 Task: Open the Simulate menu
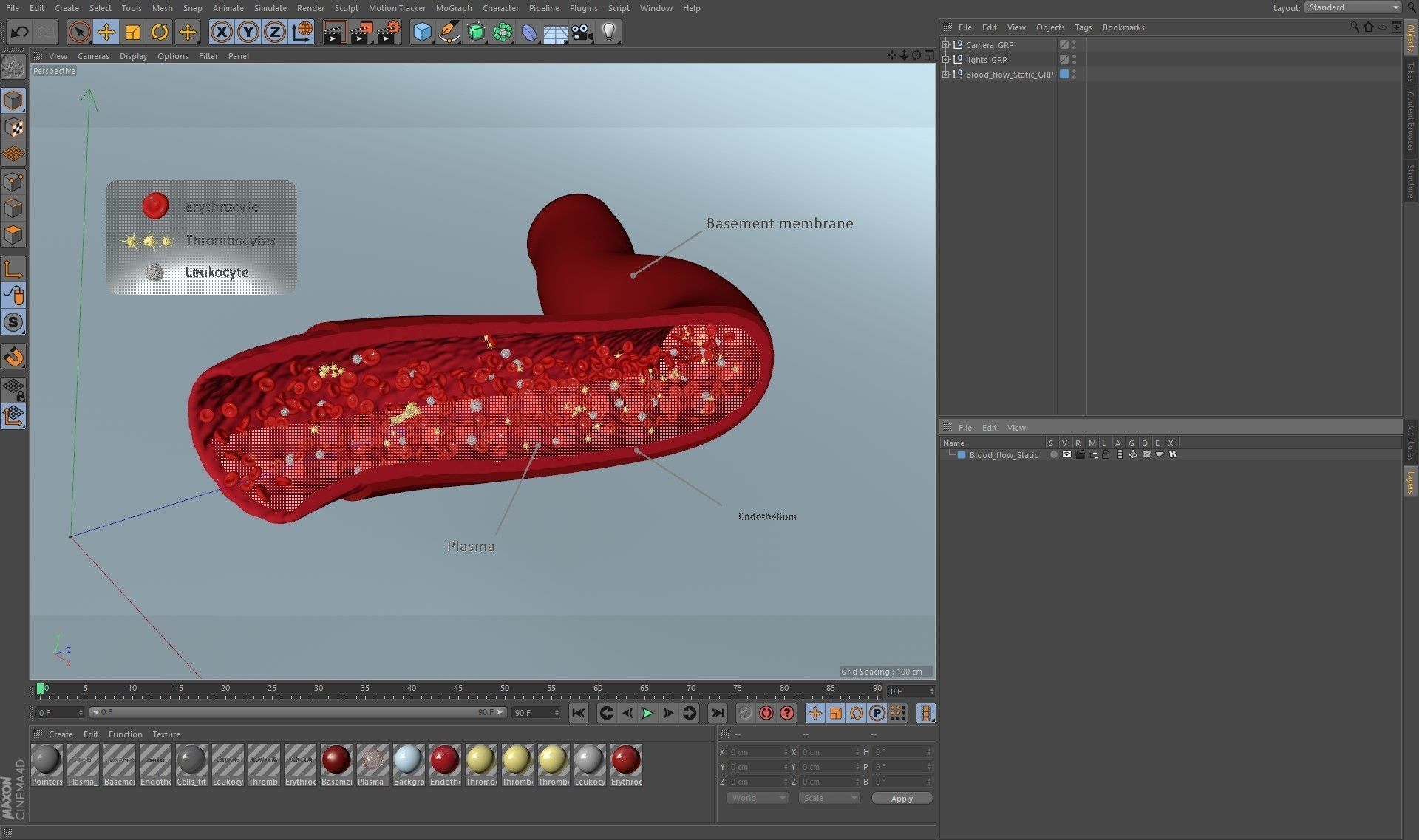[x=270, y=8]
